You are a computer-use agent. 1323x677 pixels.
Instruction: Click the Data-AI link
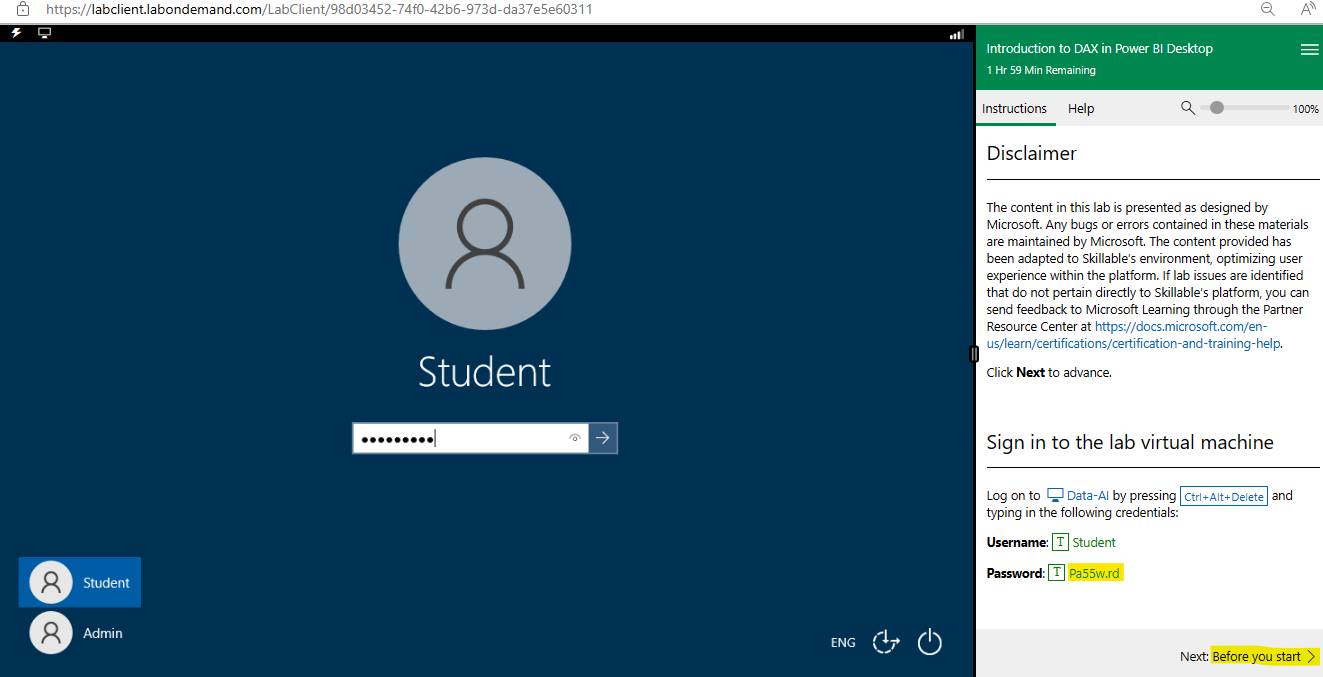click(1088, 495)
